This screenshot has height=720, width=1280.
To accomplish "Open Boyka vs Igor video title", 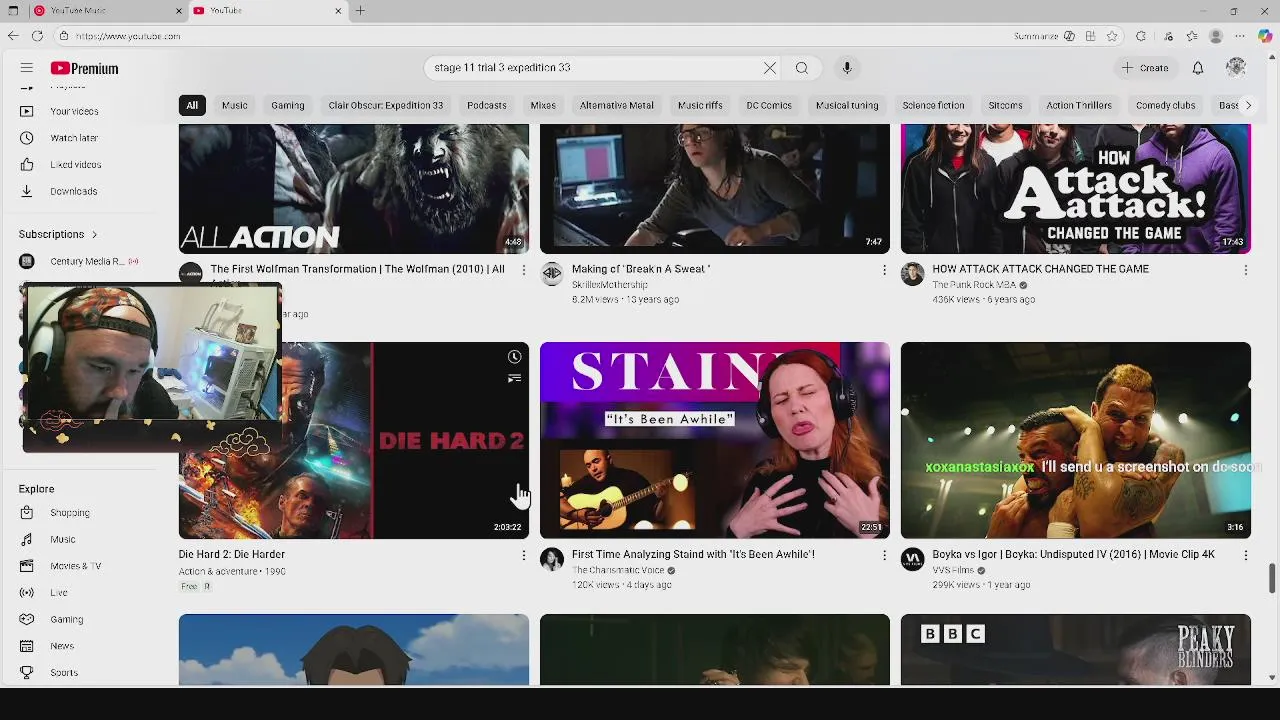I will tap(1074, 554).
